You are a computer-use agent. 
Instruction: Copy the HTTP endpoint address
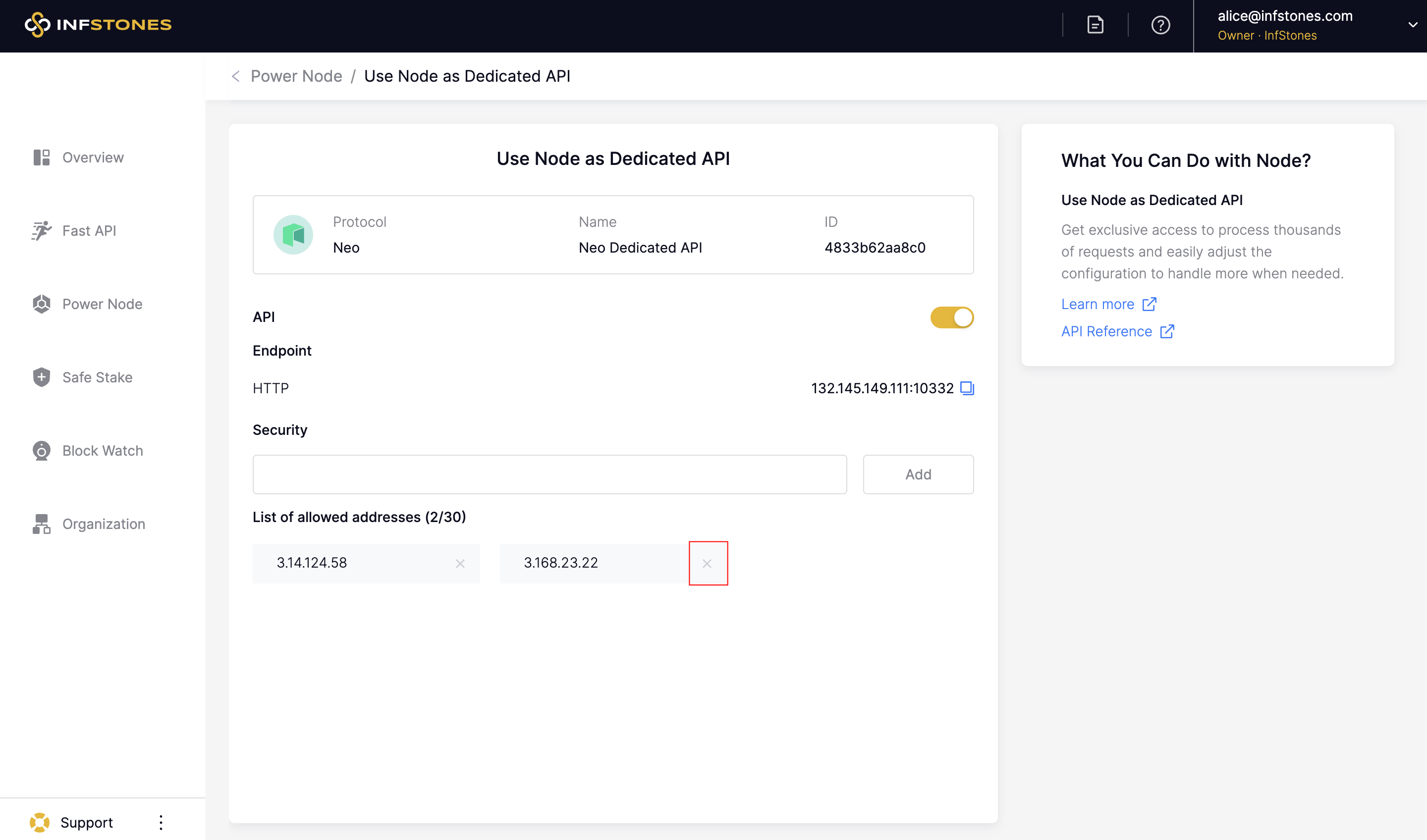click(x=967, y=388)
